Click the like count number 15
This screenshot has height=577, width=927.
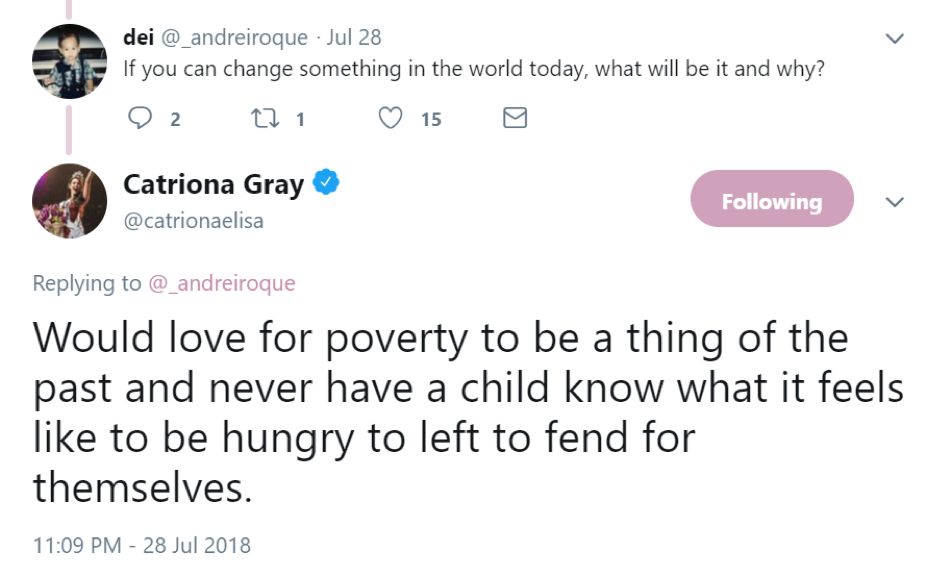point(431,119)
